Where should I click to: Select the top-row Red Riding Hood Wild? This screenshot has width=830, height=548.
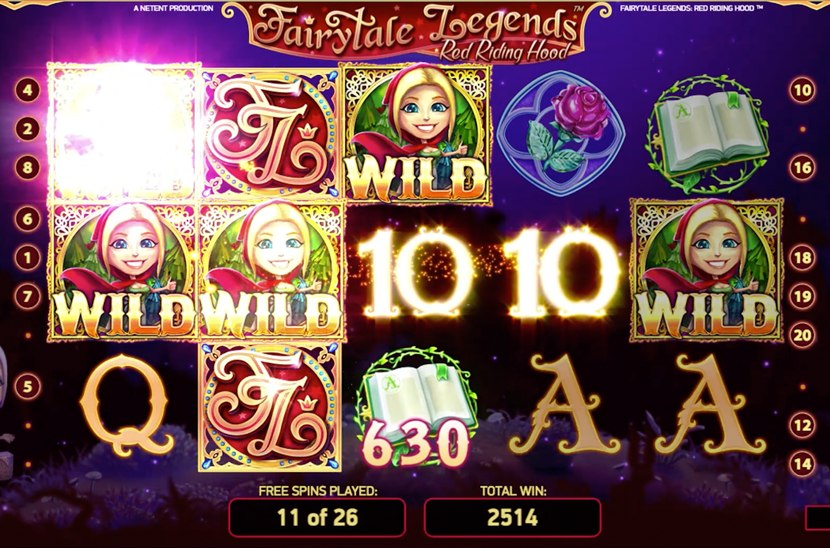416,133
